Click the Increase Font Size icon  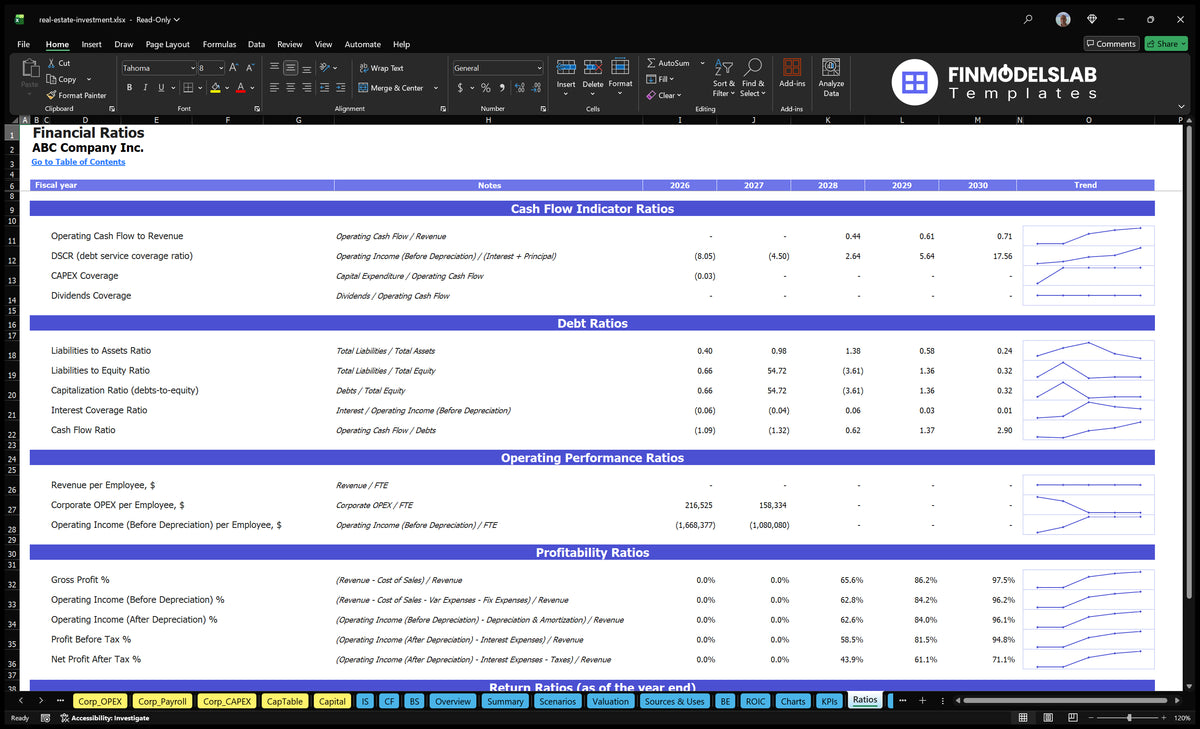click(x=234, y=68)
